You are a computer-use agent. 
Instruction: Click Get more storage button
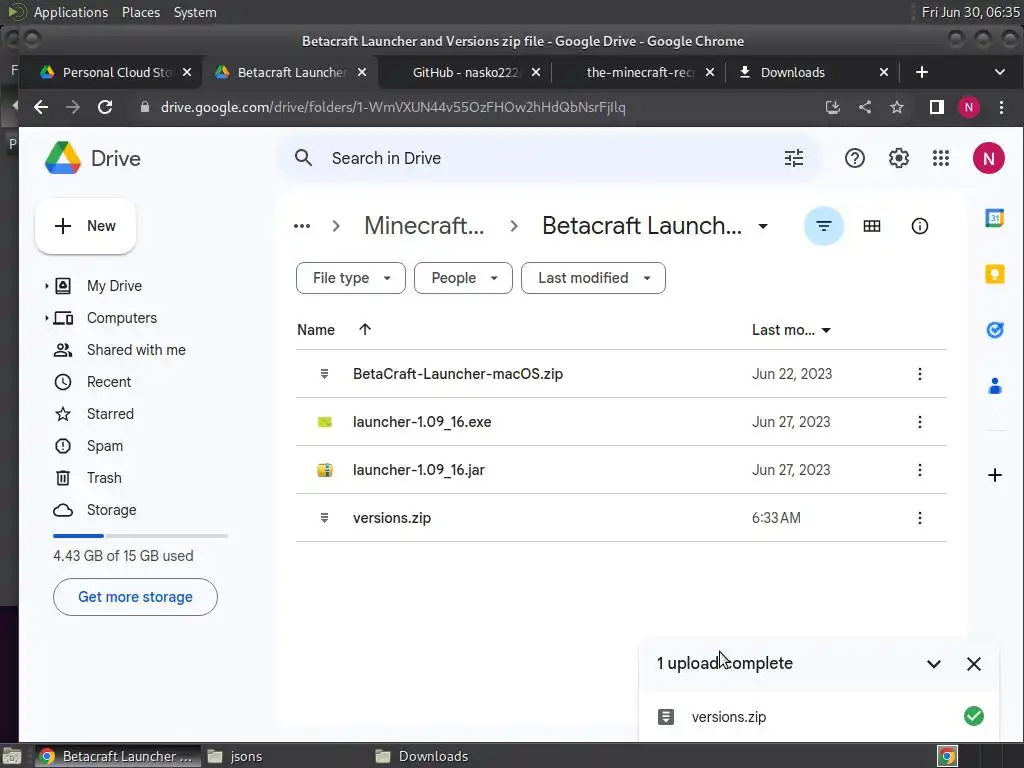pyautogui.click(x=135, y=597)
